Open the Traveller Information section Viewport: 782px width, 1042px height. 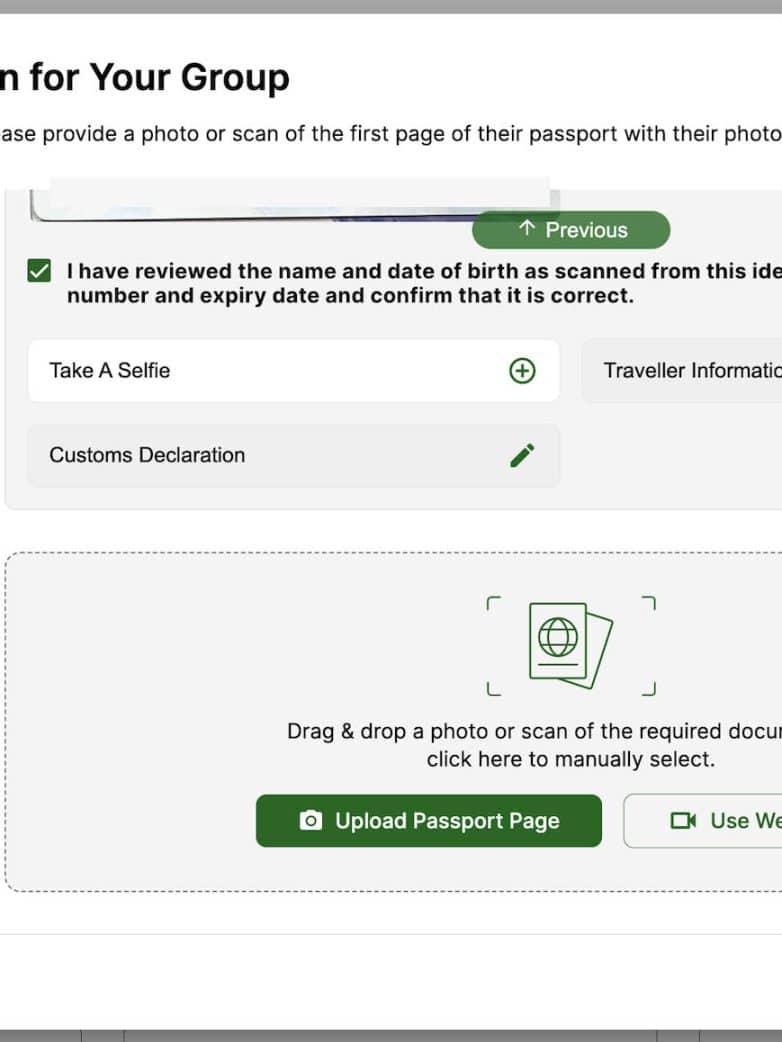(x=690, y=371)
